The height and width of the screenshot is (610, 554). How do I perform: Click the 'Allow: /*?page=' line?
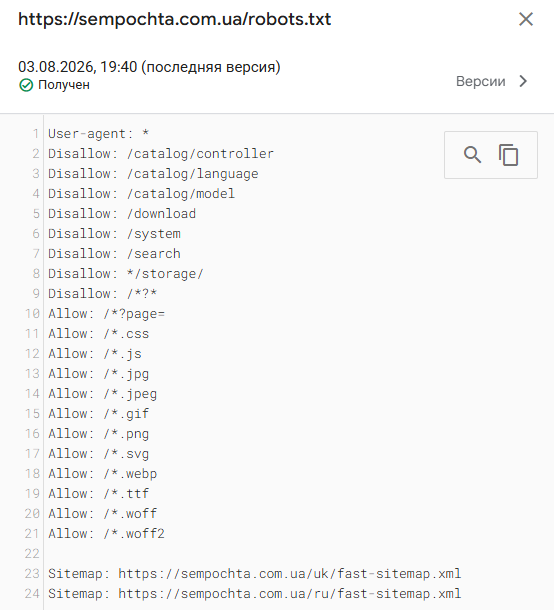(107, 314)
